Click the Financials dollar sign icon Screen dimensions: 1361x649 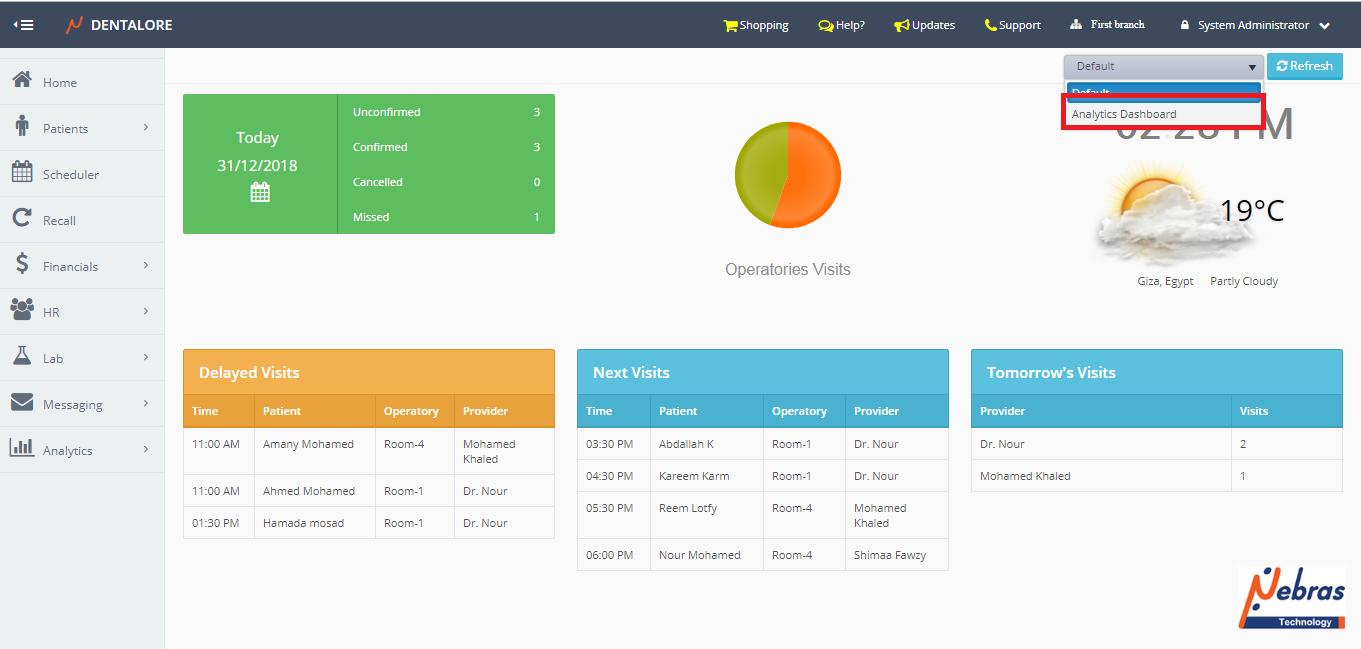click(22, 265)
